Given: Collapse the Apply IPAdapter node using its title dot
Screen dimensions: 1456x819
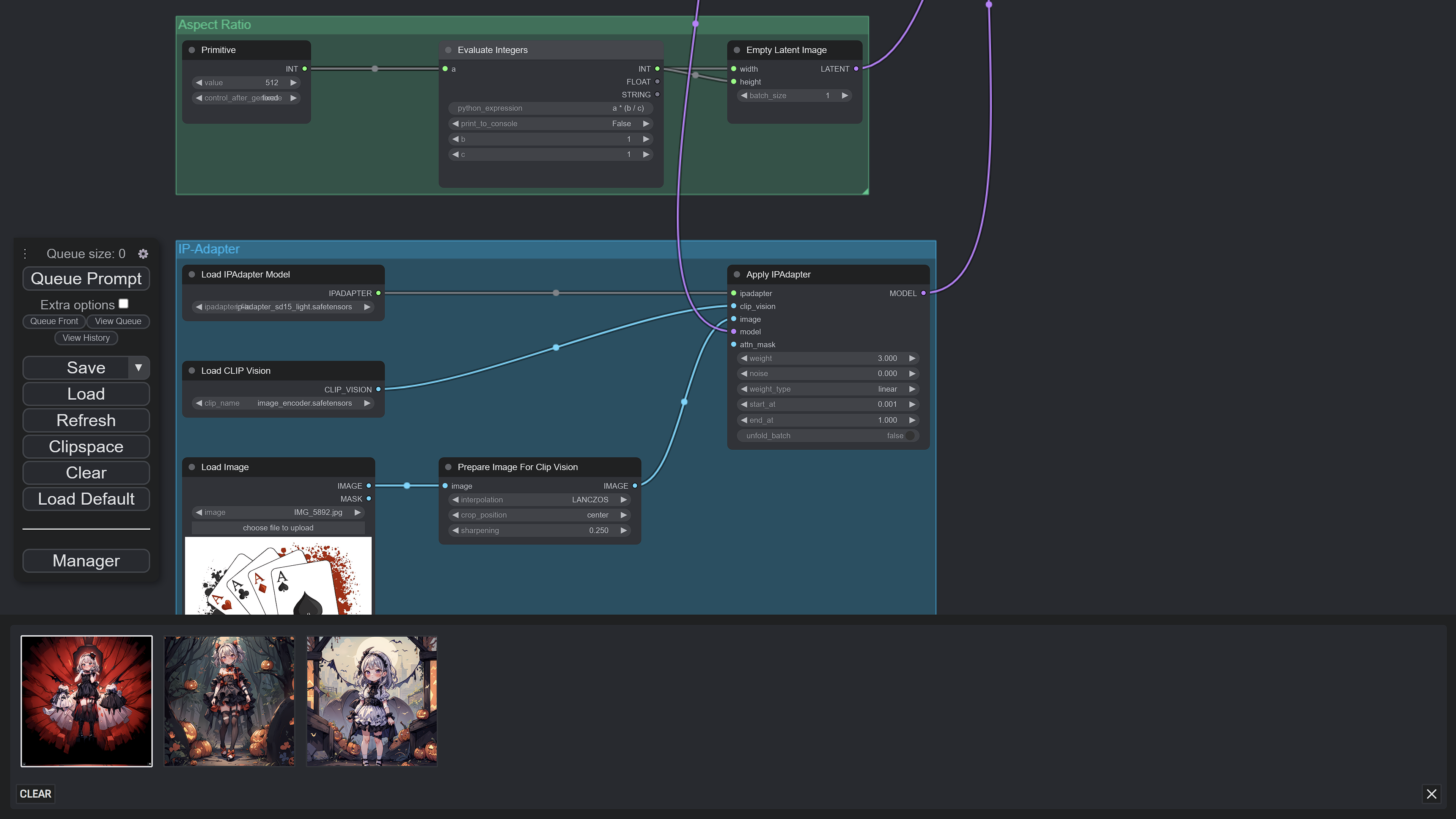Looking at the screenshot, I should point(736,275).
